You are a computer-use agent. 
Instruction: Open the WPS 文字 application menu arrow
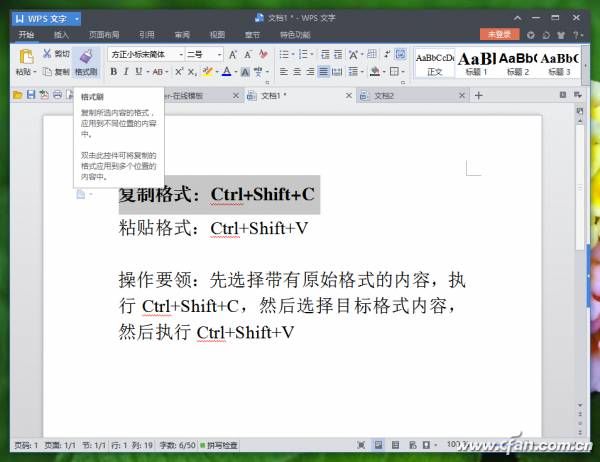pos(77,18)
